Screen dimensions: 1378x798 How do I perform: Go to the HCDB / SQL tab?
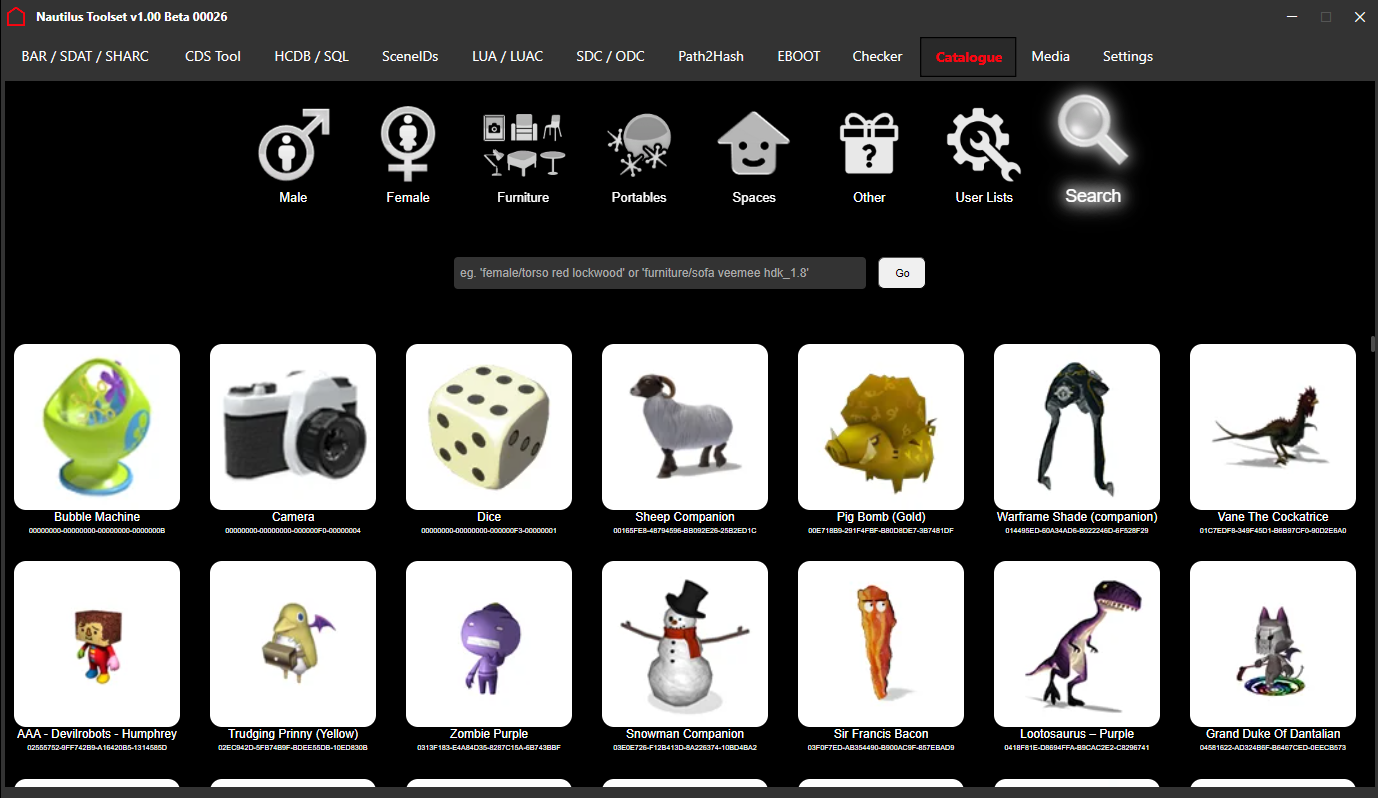point(312,56)
